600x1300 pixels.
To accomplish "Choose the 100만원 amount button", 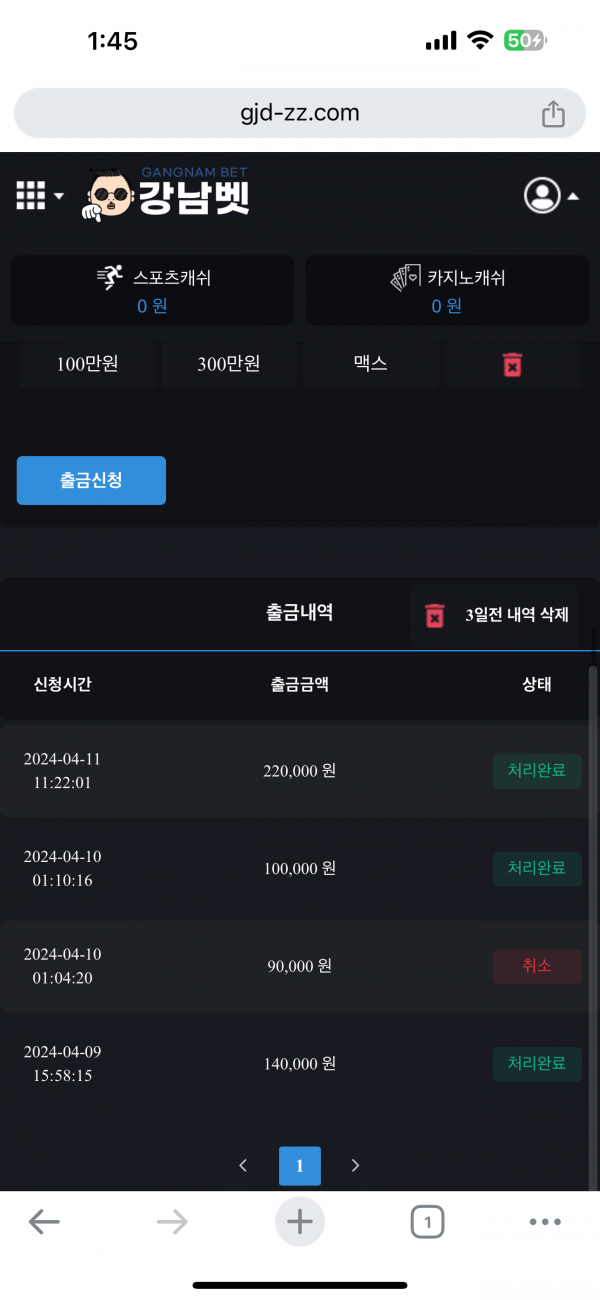I will point(88,365).
